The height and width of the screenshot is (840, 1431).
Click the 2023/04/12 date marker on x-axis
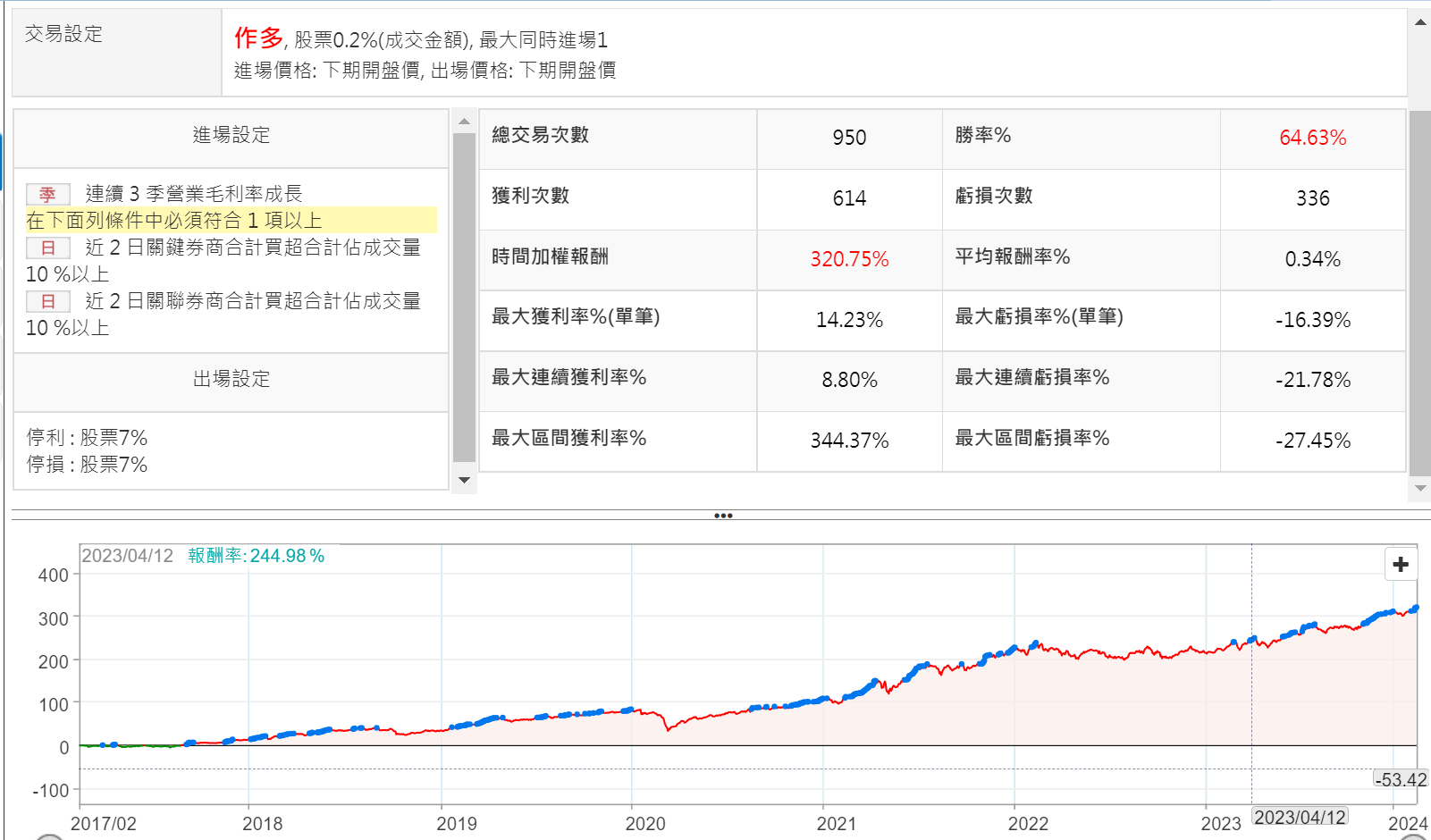[1299, 818]
